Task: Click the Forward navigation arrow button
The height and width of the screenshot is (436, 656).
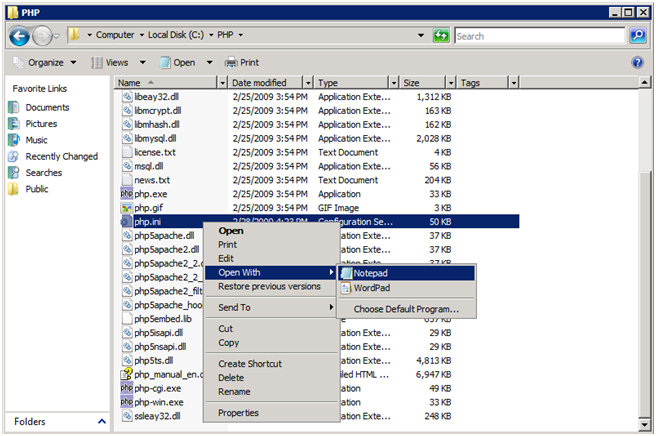Action: click(x=42, y=36)
